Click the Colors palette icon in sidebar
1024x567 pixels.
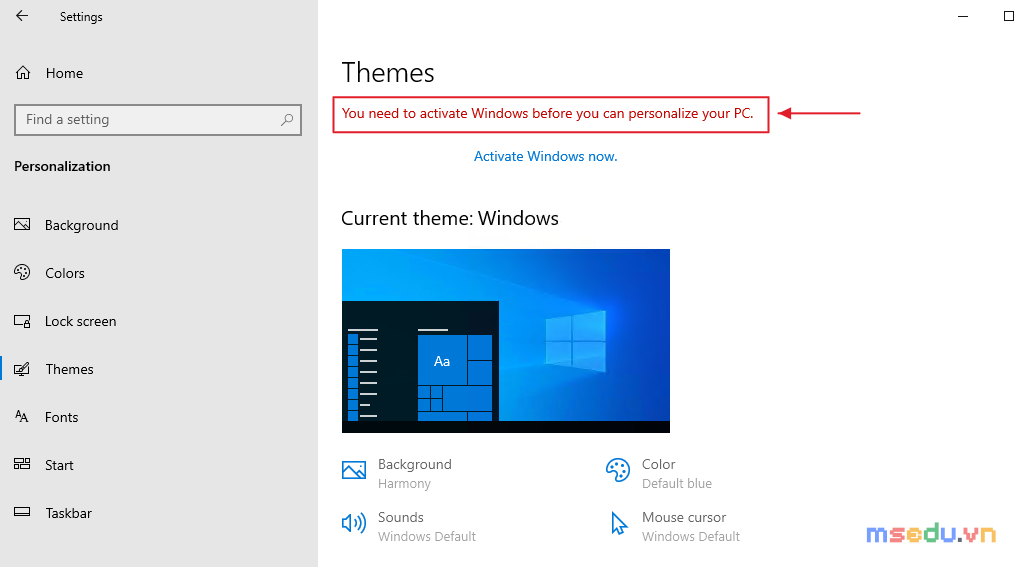[22, 272]
